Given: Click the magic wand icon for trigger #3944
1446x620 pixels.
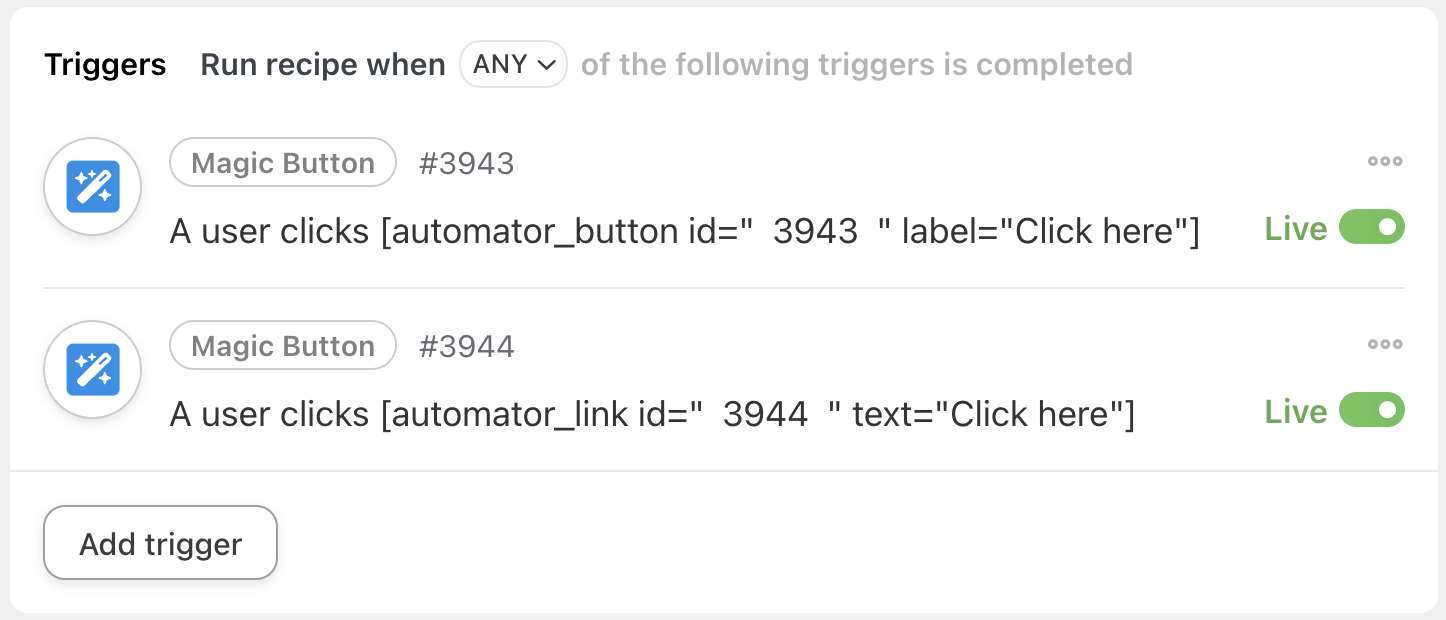Looking at the screenshot, I should pyautogui.click(x=93, y=369).
